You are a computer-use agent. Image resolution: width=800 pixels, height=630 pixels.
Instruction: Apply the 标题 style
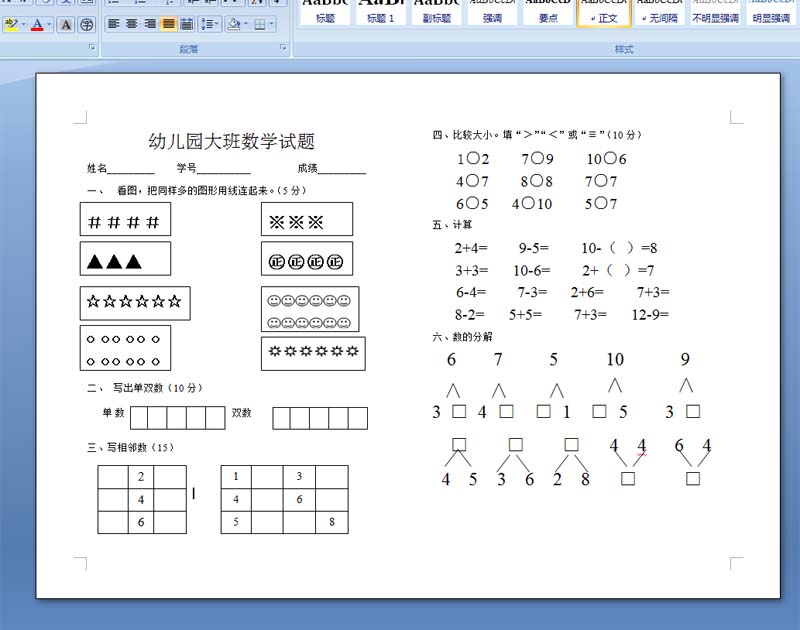pyautogui.click(x=325, y=11)
